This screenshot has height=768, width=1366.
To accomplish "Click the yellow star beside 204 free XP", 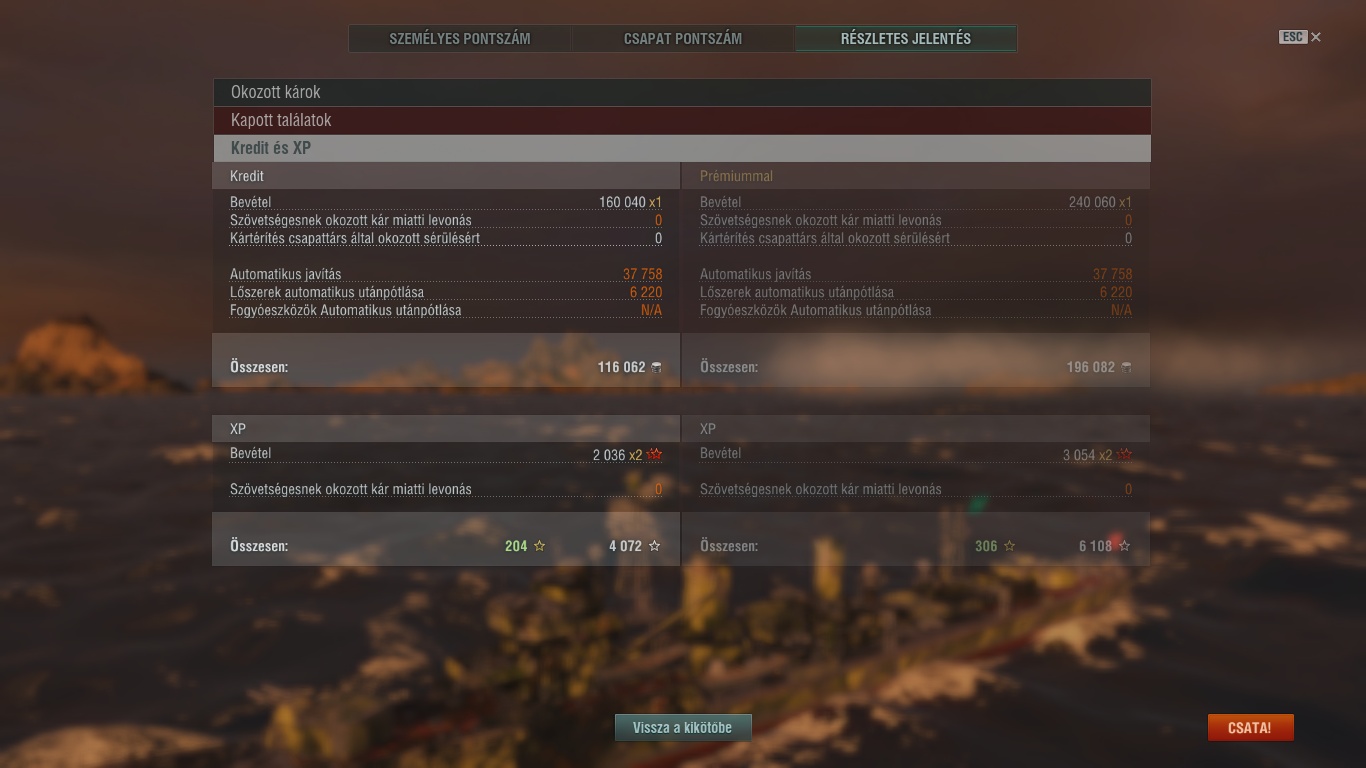I will (x=540, y=546).
